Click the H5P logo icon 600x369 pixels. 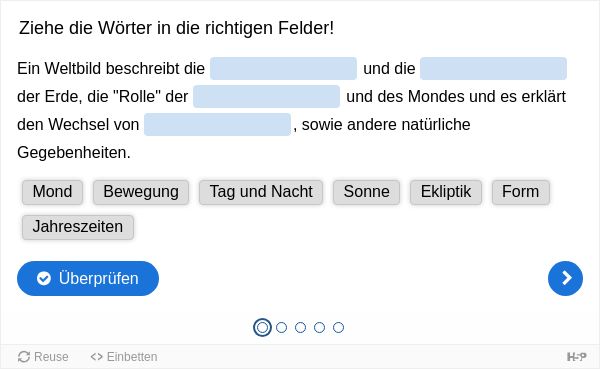[x=576, y=357]
